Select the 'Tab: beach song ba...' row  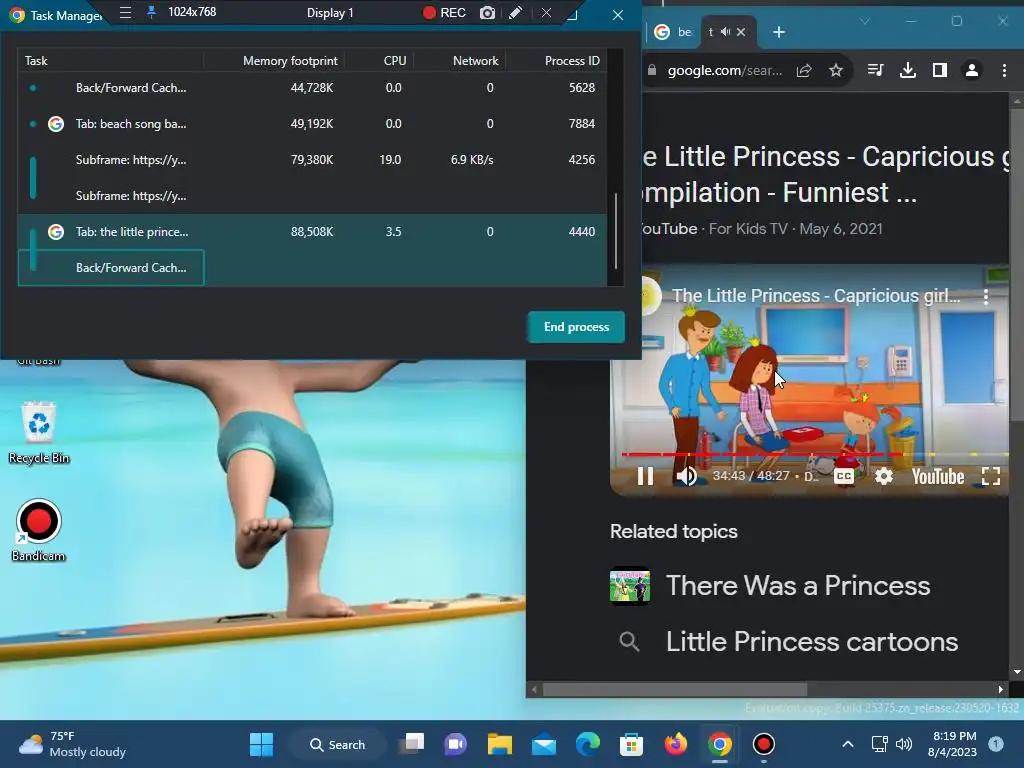pyautogui.click(x=312, y=123)
